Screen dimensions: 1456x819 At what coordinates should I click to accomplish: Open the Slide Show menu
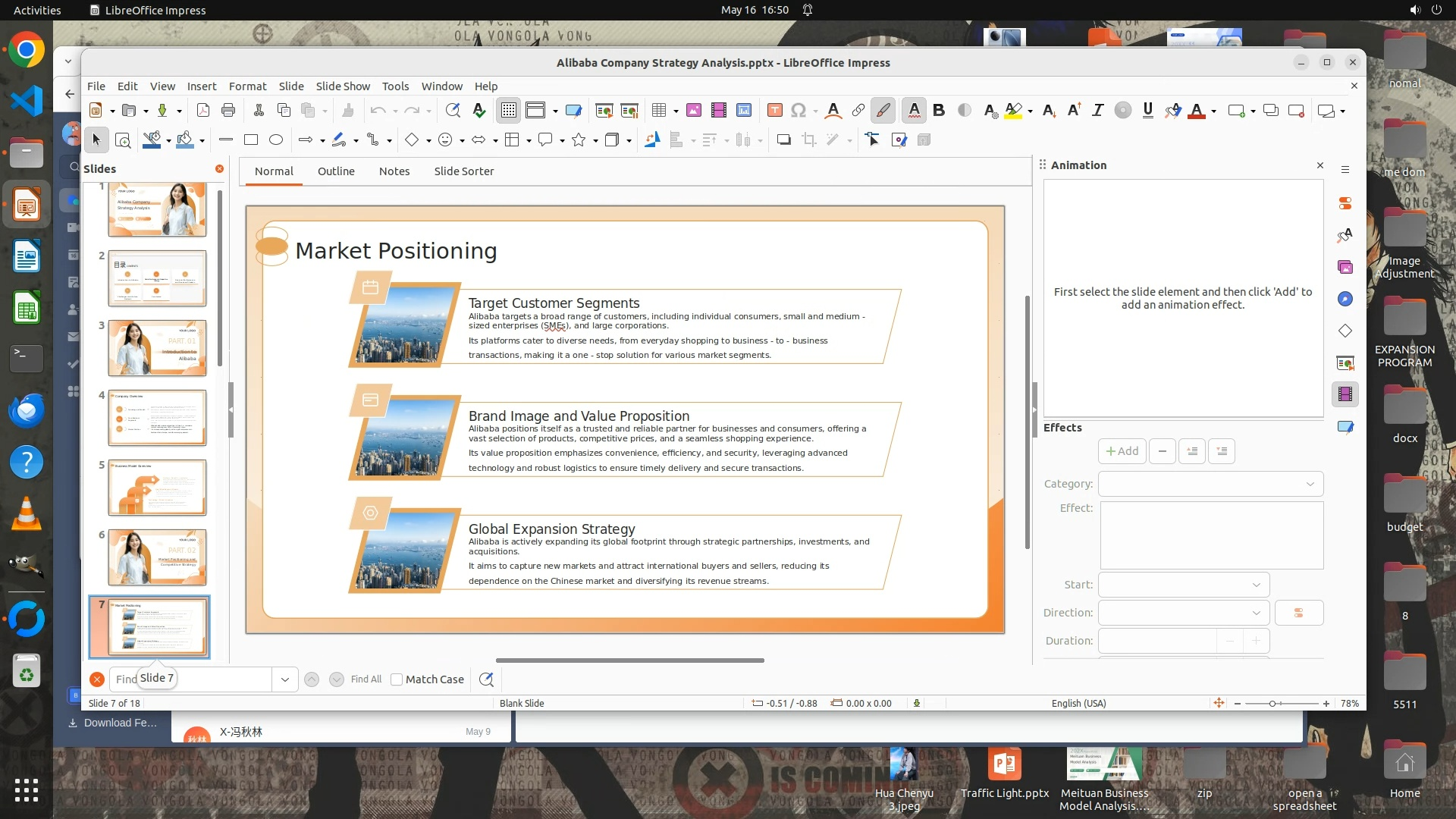tap(343, 86)
